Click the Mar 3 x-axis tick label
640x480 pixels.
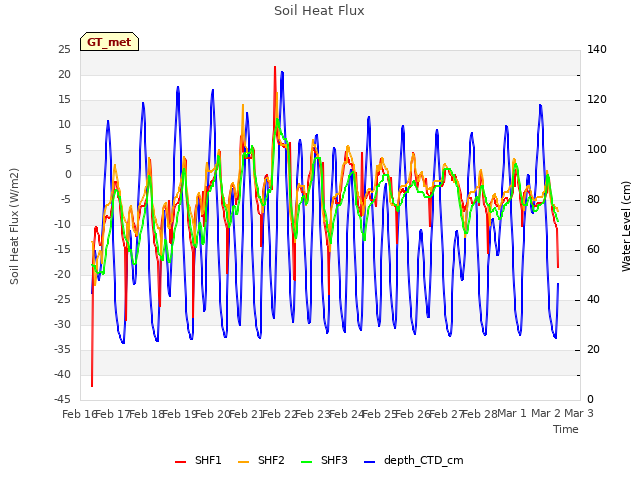(579, 414)
